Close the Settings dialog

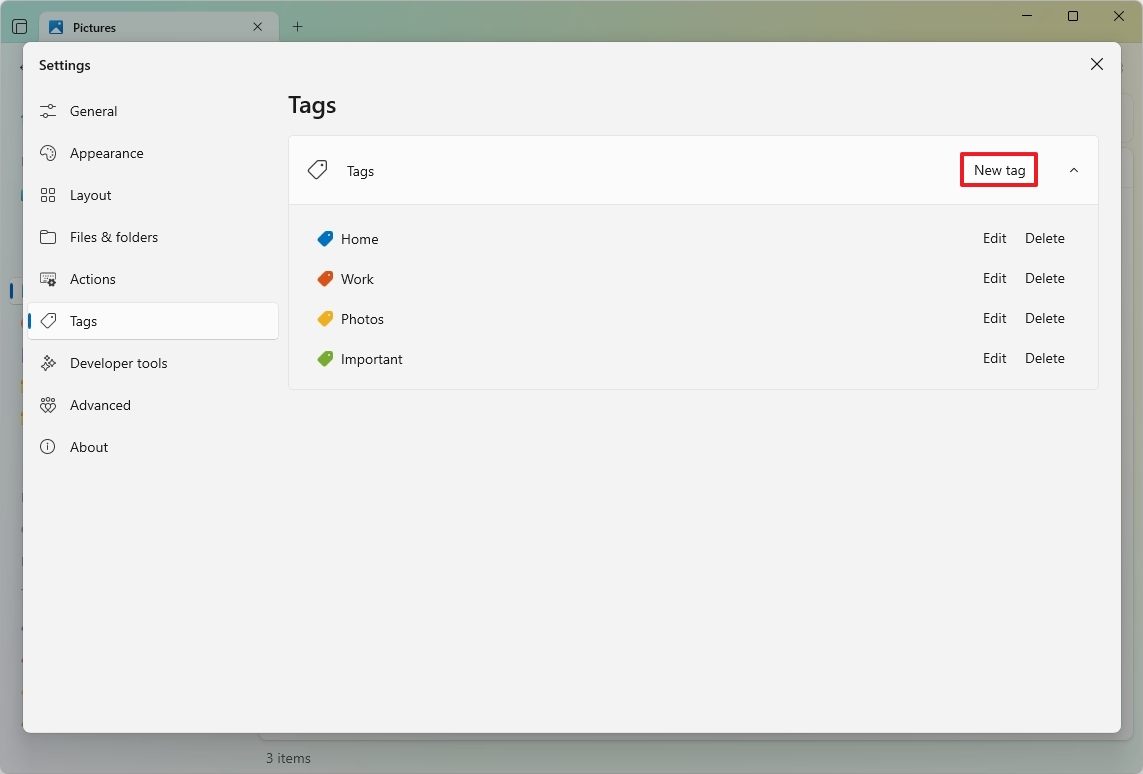tap(1097, 63)
